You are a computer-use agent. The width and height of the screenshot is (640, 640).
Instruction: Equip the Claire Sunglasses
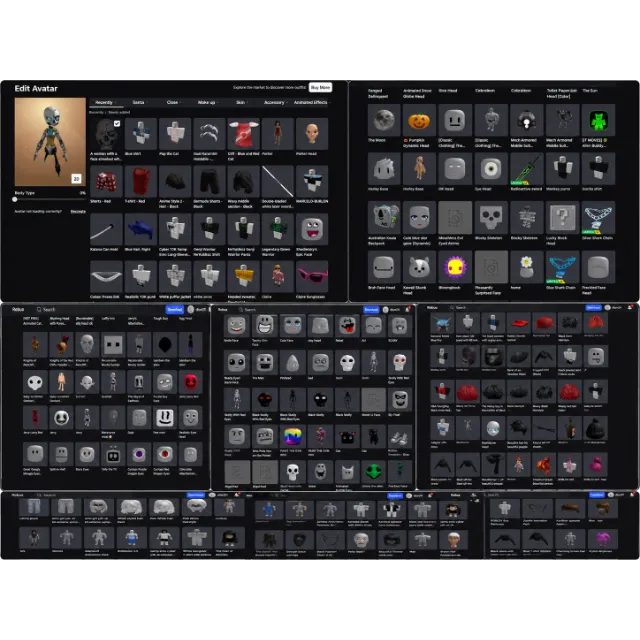pos(311,276)
